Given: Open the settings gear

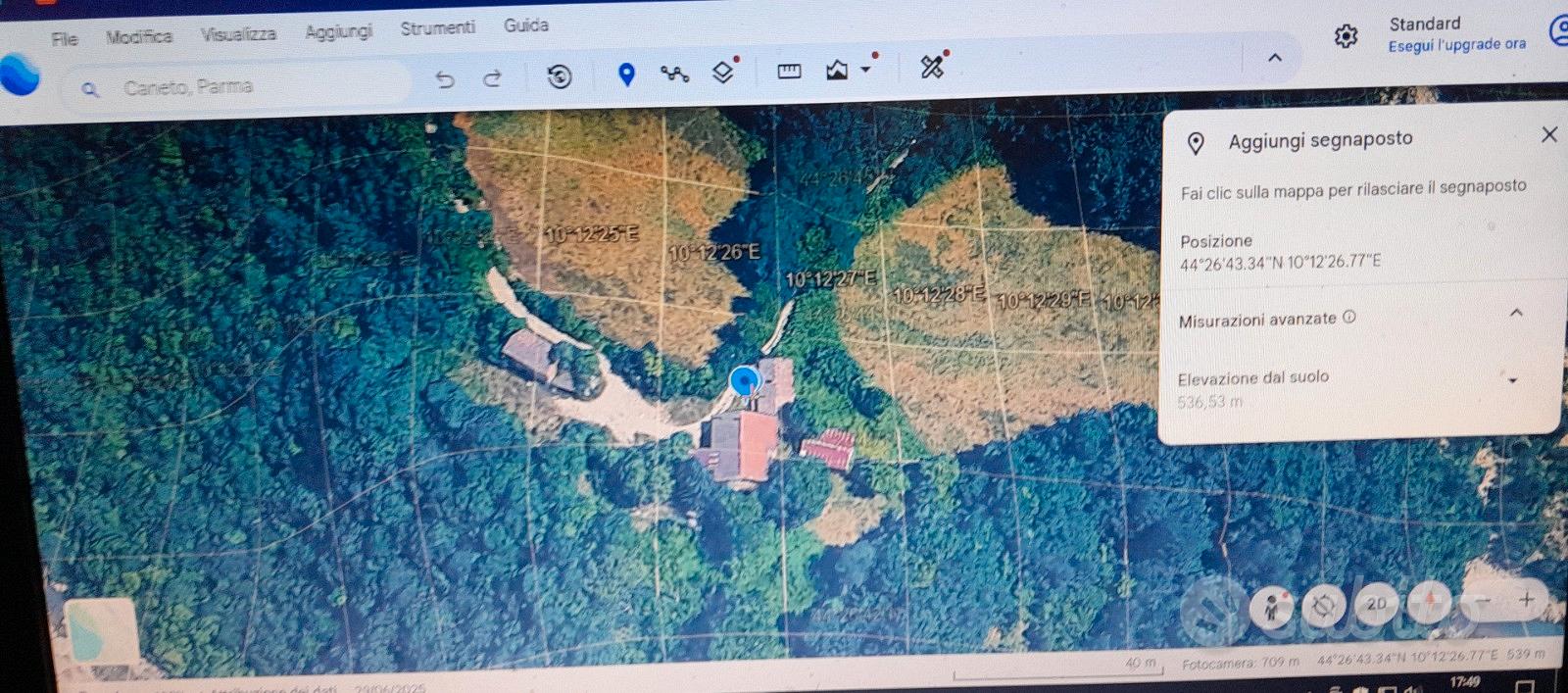Looking at the screenshot, I should pos(1347,36).
